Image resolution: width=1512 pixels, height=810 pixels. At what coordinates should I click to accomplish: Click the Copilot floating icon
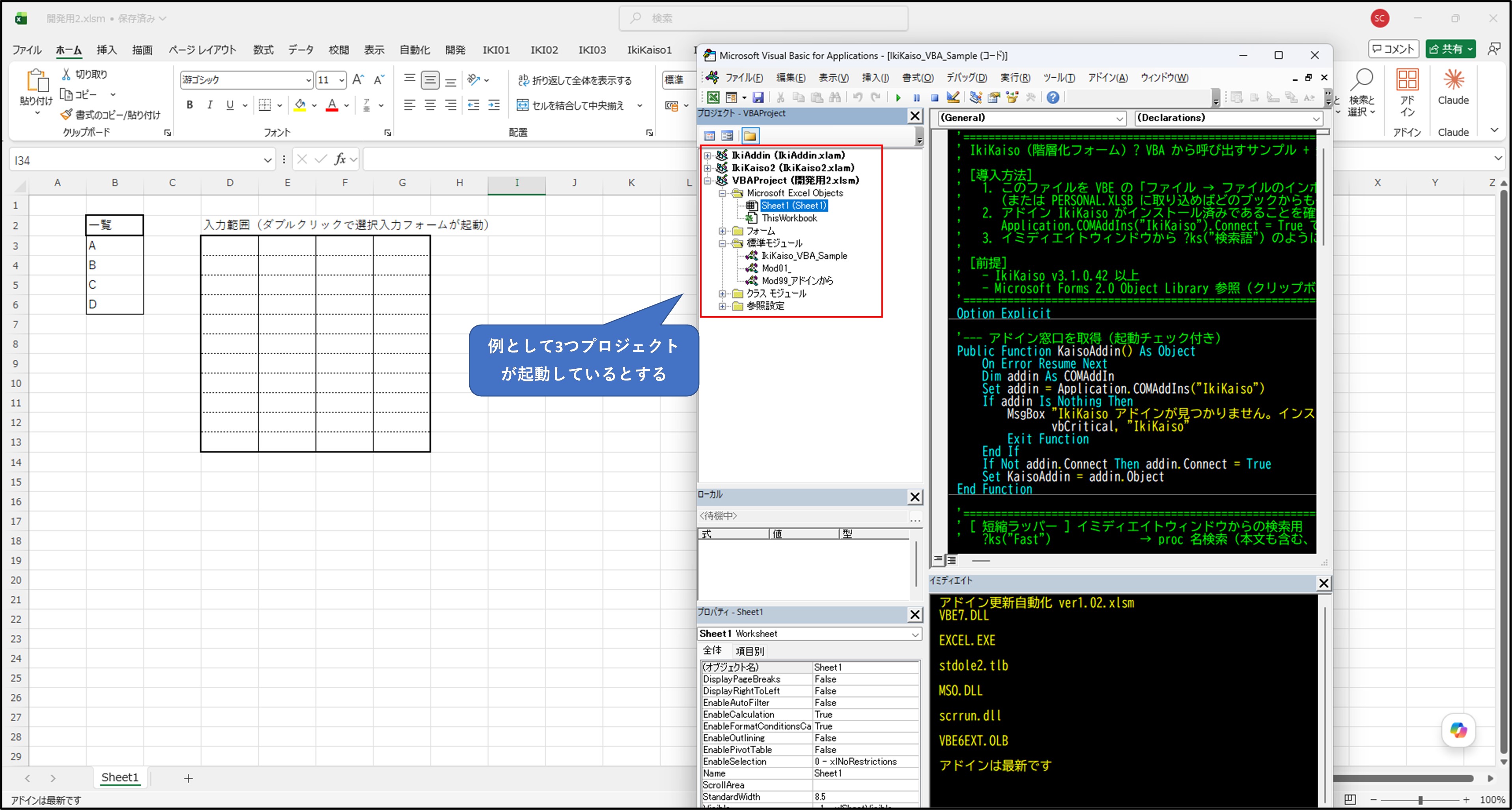click(x=1459, y=730)
